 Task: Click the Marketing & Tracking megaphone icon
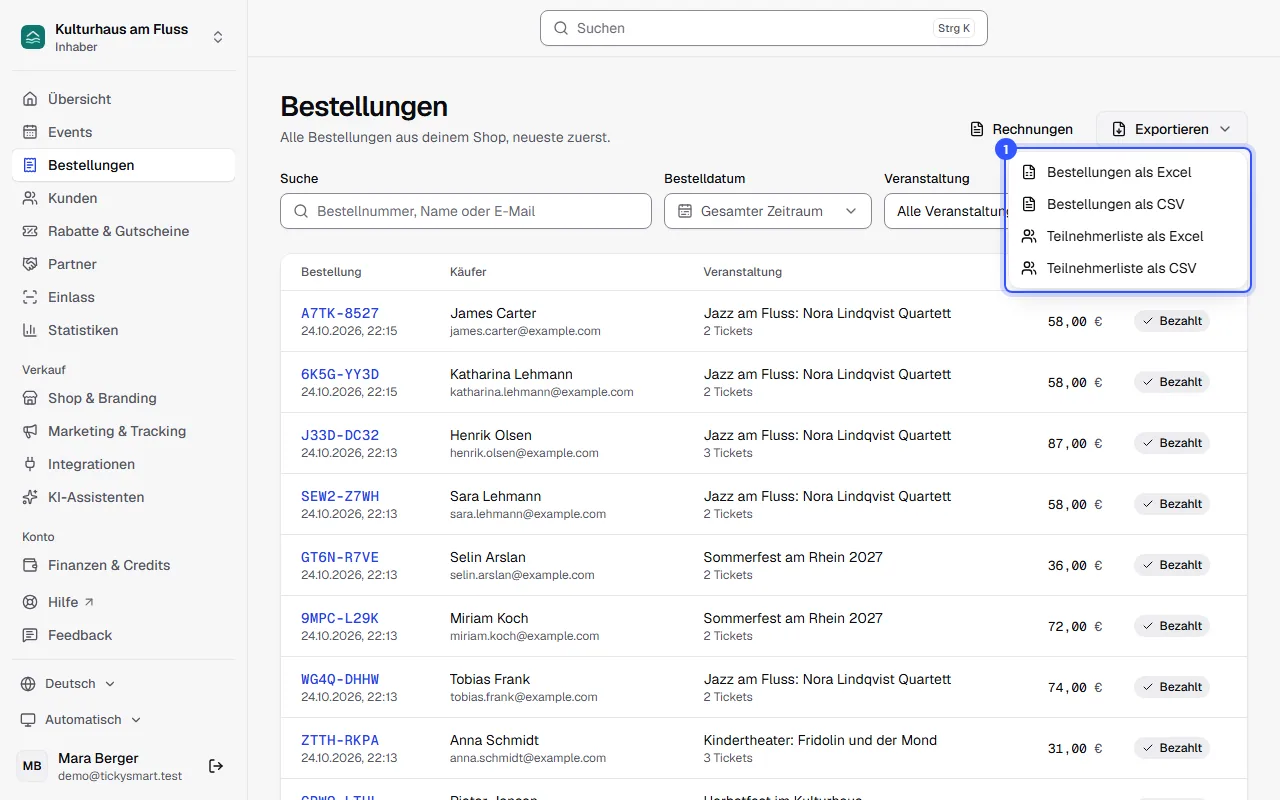tap(29, 431)
